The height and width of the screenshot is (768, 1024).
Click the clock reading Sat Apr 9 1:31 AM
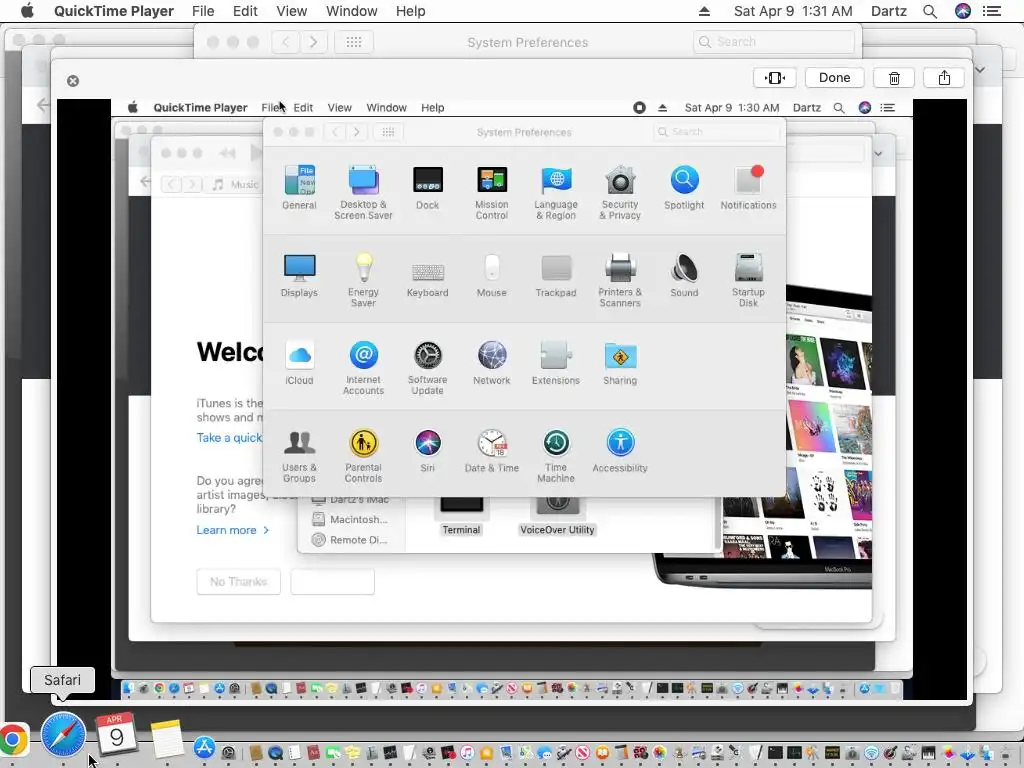click(793, 11)
